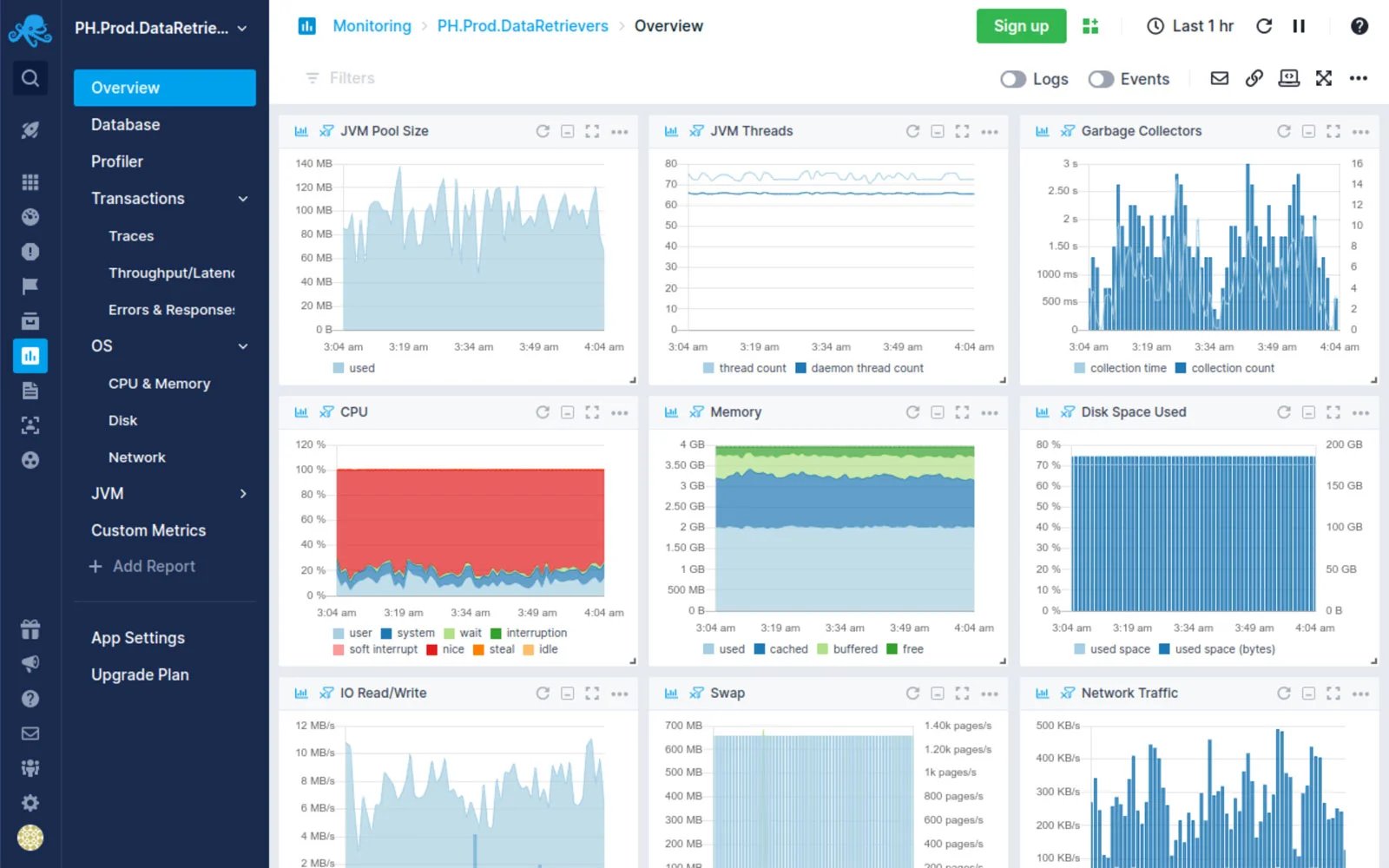Pause dashboard auto-refresh
This screenshot has width=1389, height=868.
[1299, 26]
